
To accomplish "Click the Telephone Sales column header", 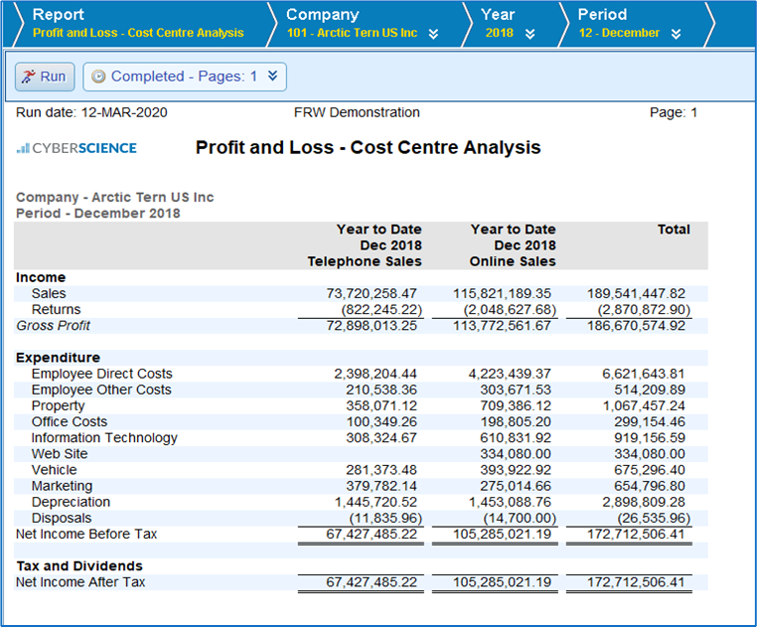I will [364, 261].
